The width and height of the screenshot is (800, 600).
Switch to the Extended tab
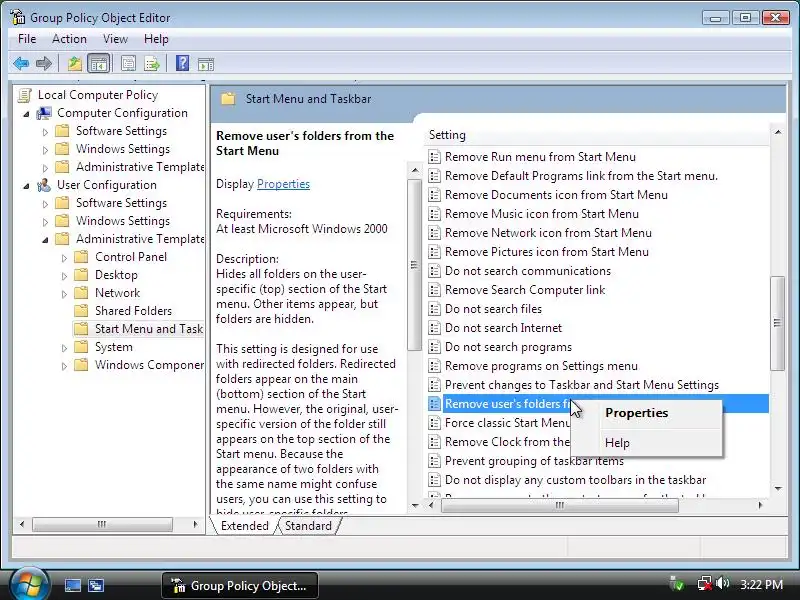point(244,526)
